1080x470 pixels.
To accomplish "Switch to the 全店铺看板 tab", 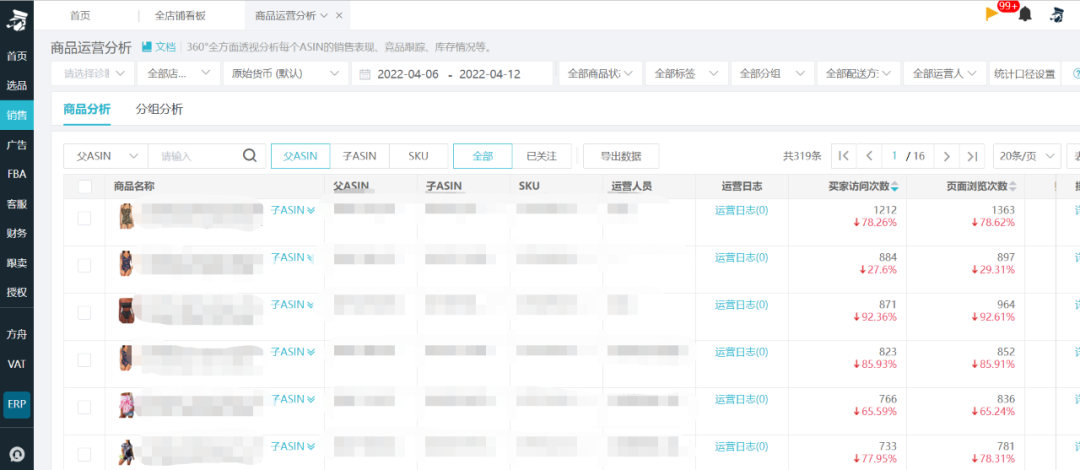I will click(180, 15).
